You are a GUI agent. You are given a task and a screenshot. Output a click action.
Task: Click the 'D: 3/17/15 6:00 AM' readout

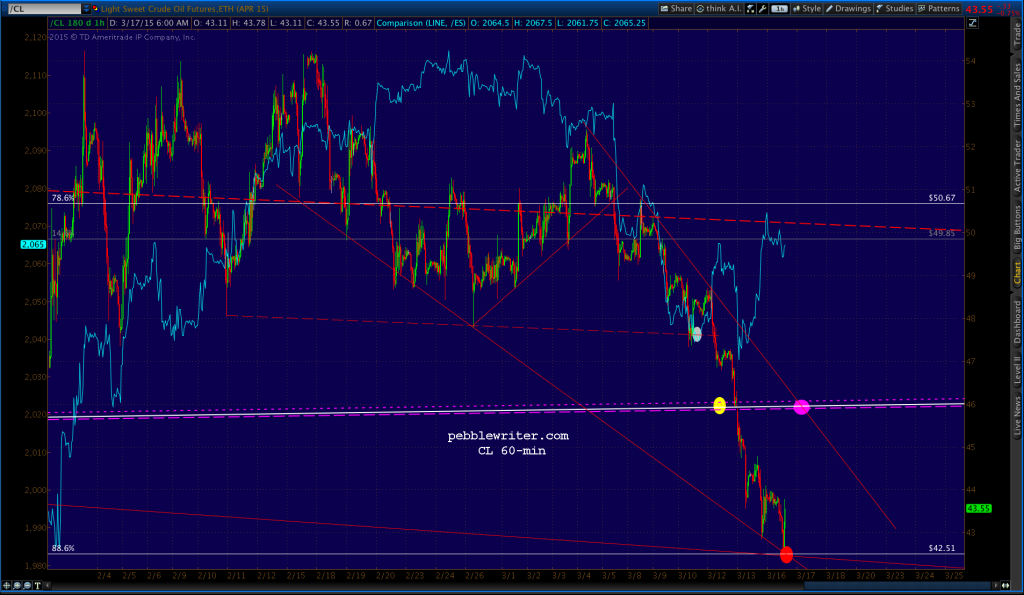[149, 23]
